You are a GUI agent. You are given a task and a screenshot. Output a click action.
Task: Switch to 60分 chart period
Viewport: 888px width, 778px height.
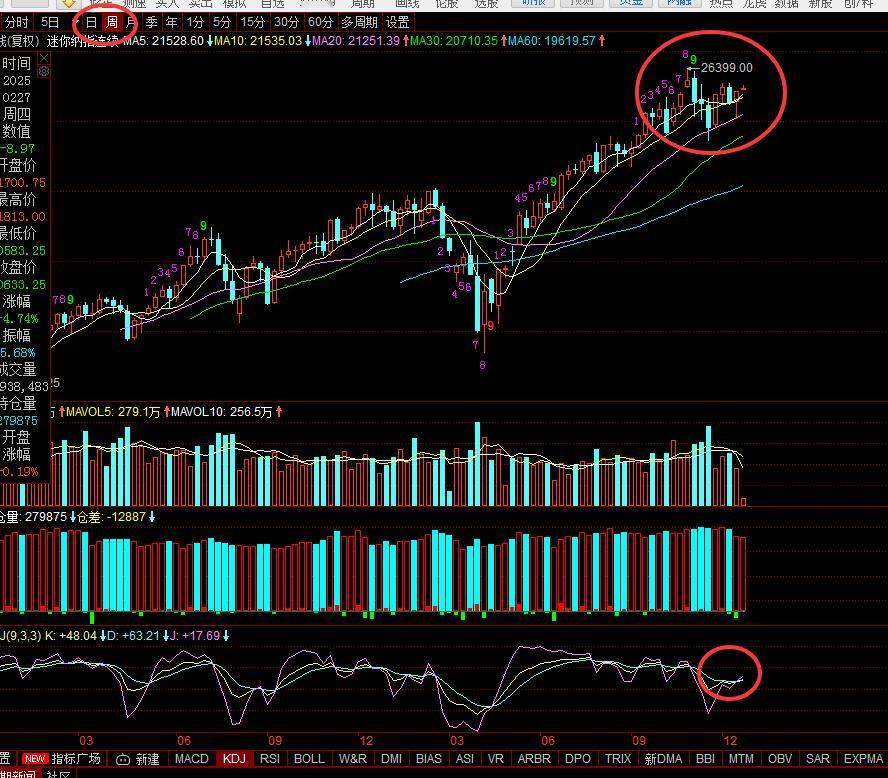320,23
